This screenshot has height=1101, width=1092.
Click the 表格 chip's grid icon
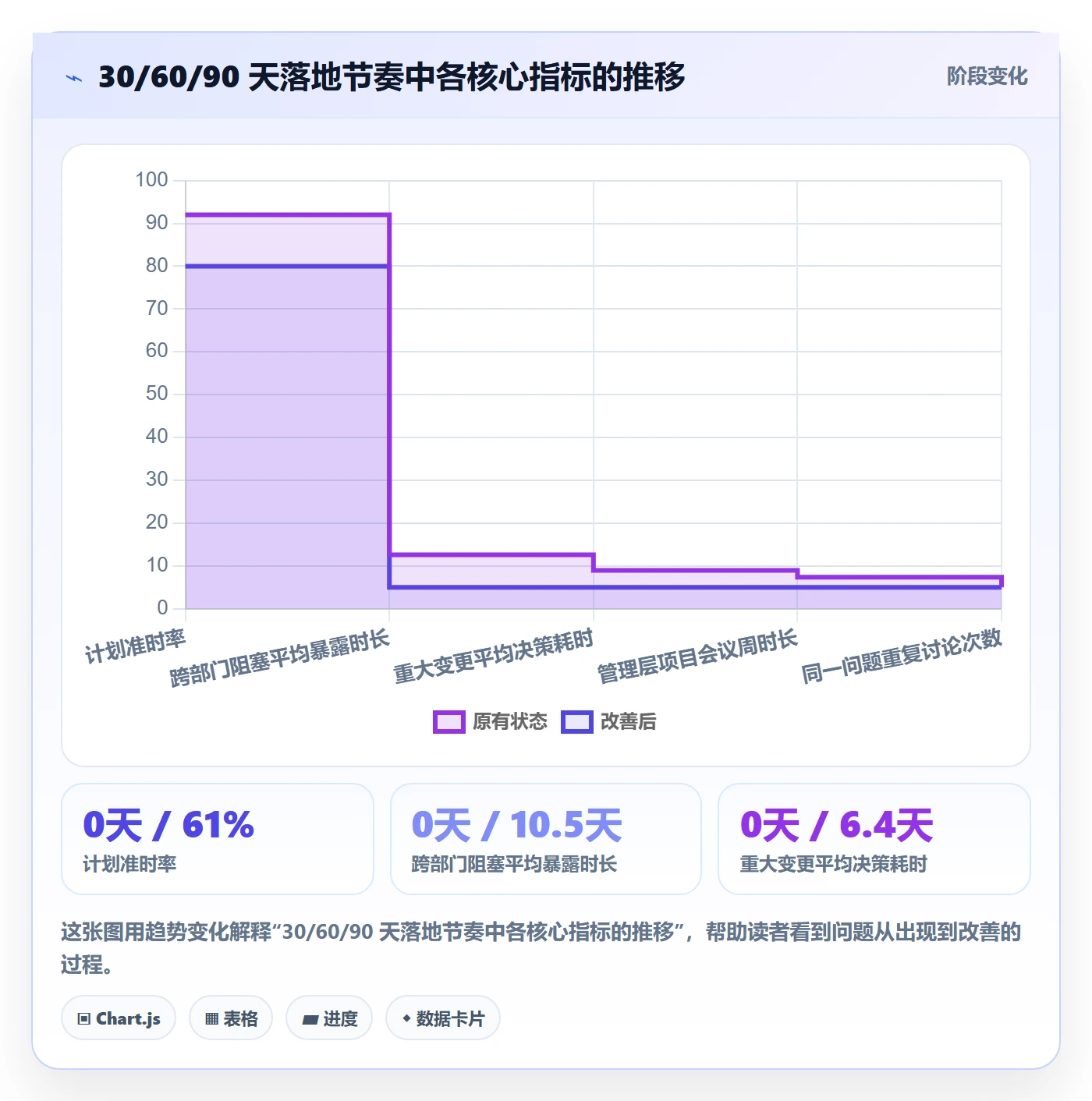point(211,1019)
